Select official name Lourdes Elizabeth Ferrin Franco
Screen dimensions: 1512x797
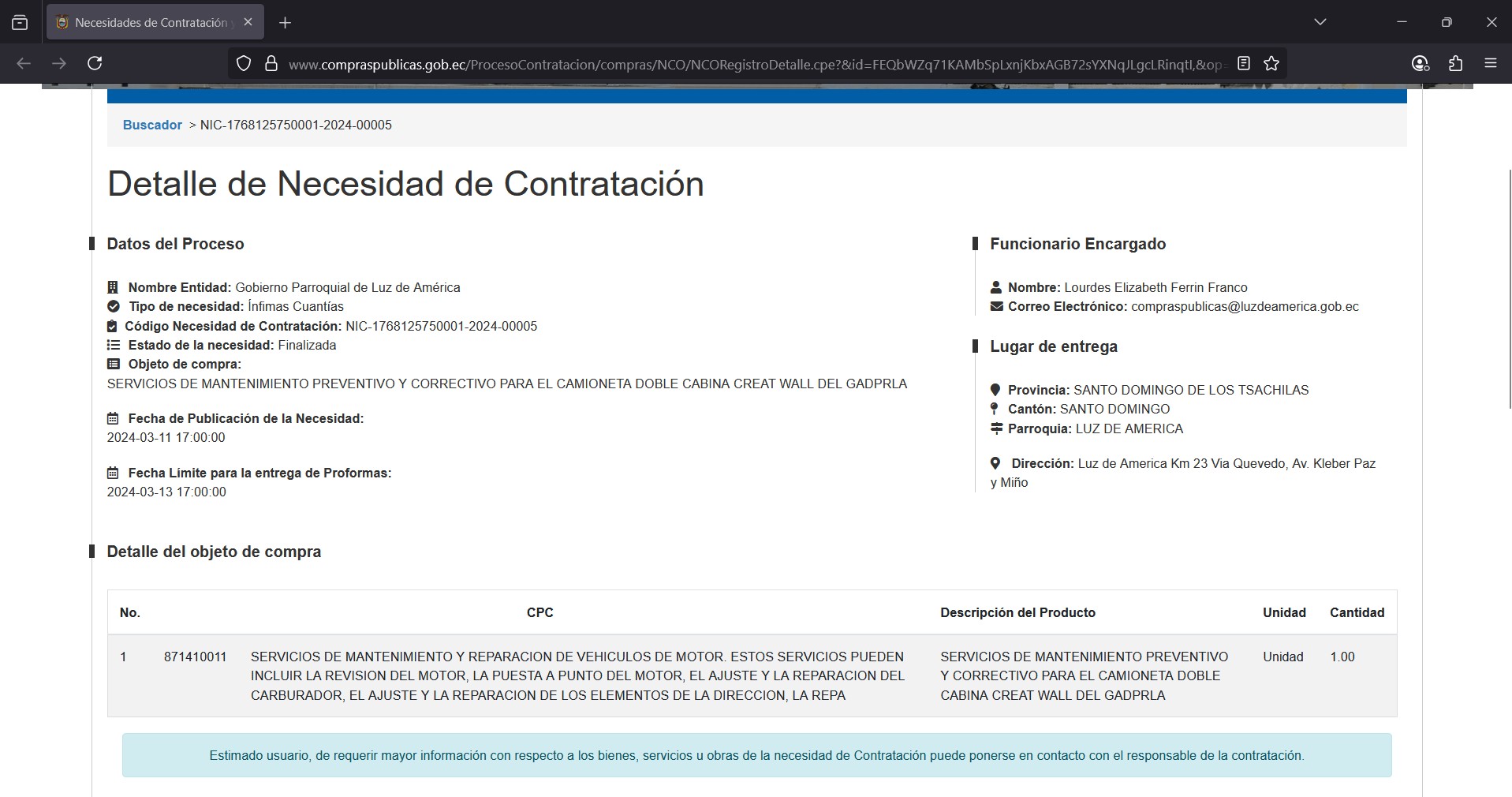point(1155,287)
